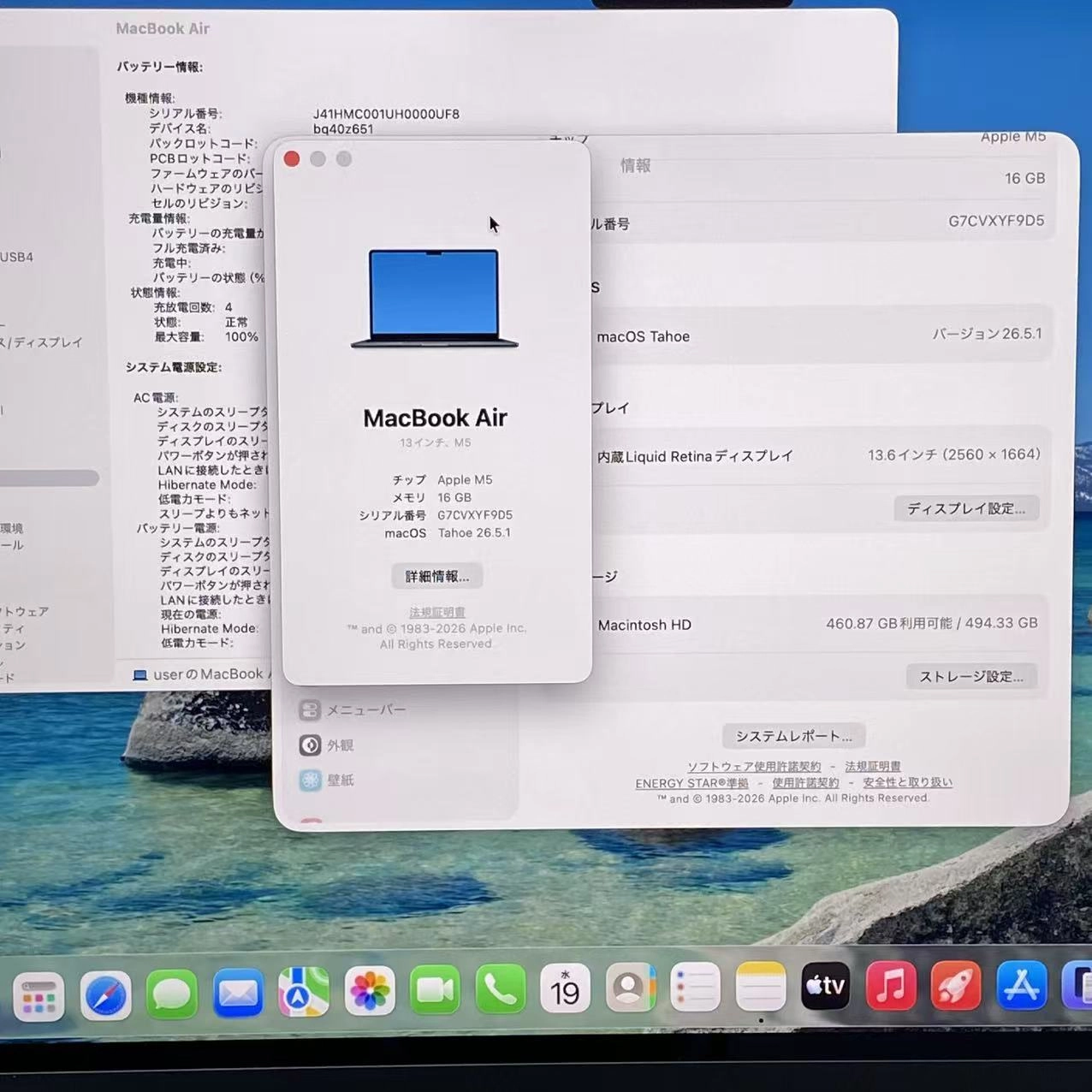Launch Safari from the Dock
1092x1092 pixels.
(106, 995)
